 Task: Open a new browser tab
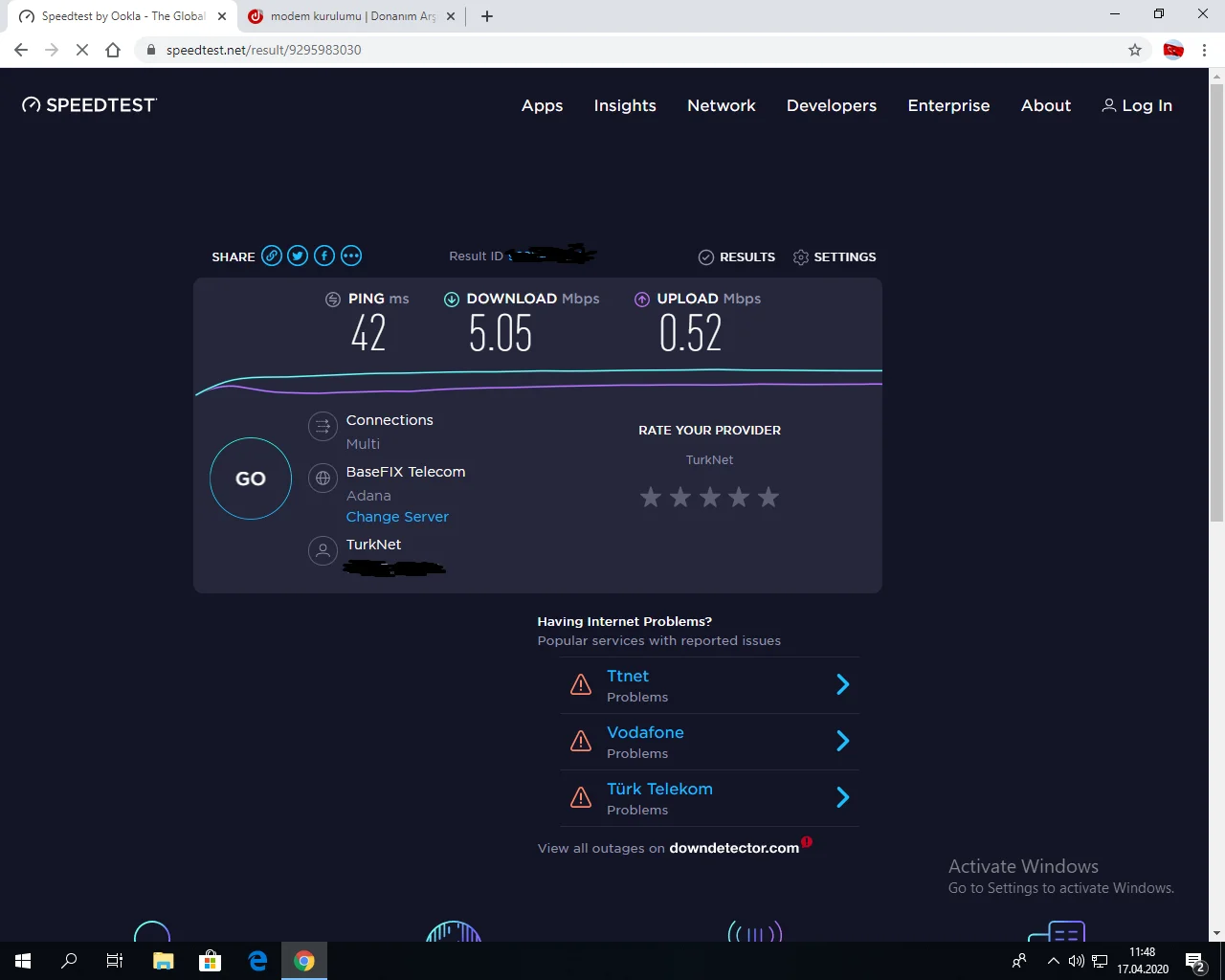click(x=487, y=16)
